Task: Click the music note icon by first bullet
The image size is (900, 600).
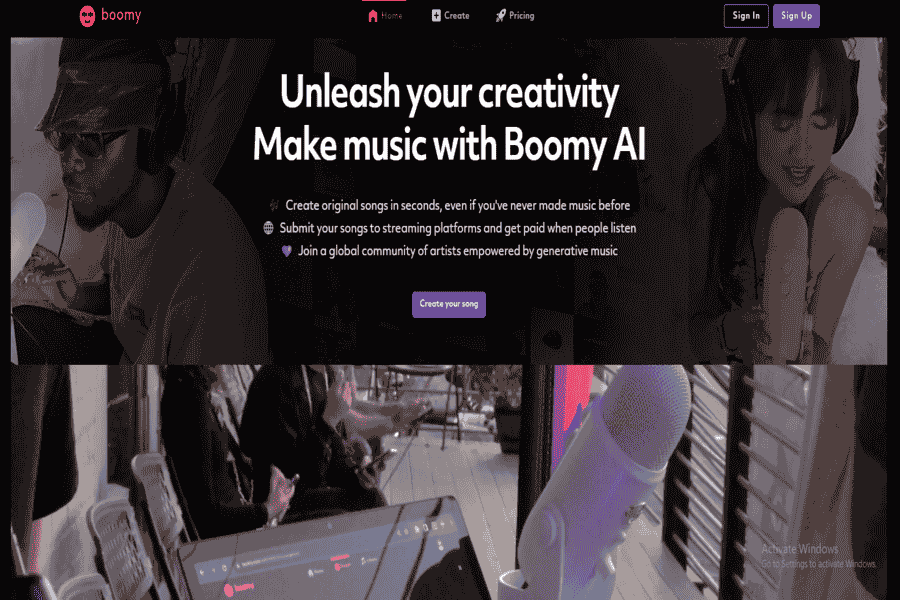Action: click(x=274, y=205)
